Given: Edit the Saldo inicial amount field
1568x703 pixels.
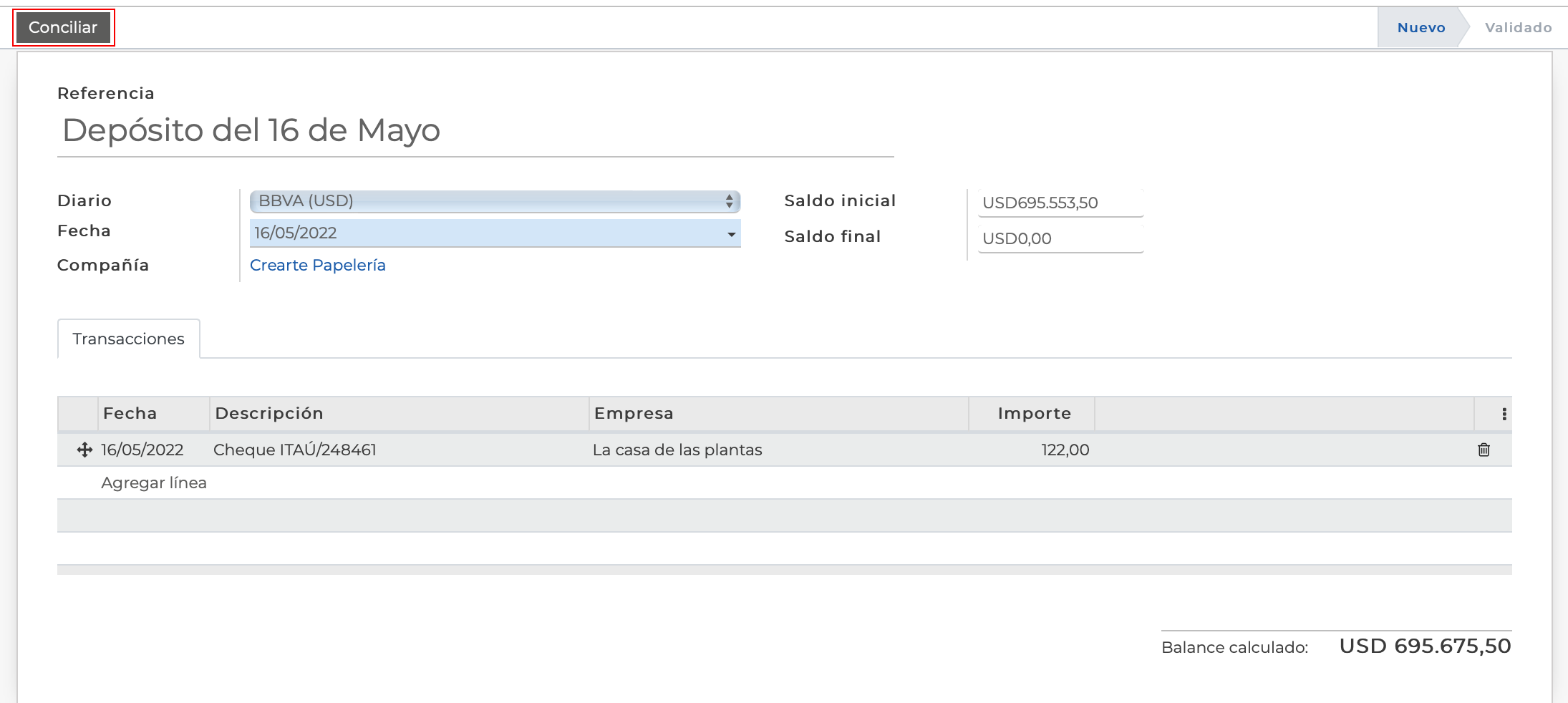Looking at the screenshot, I should coord(1060,203).
